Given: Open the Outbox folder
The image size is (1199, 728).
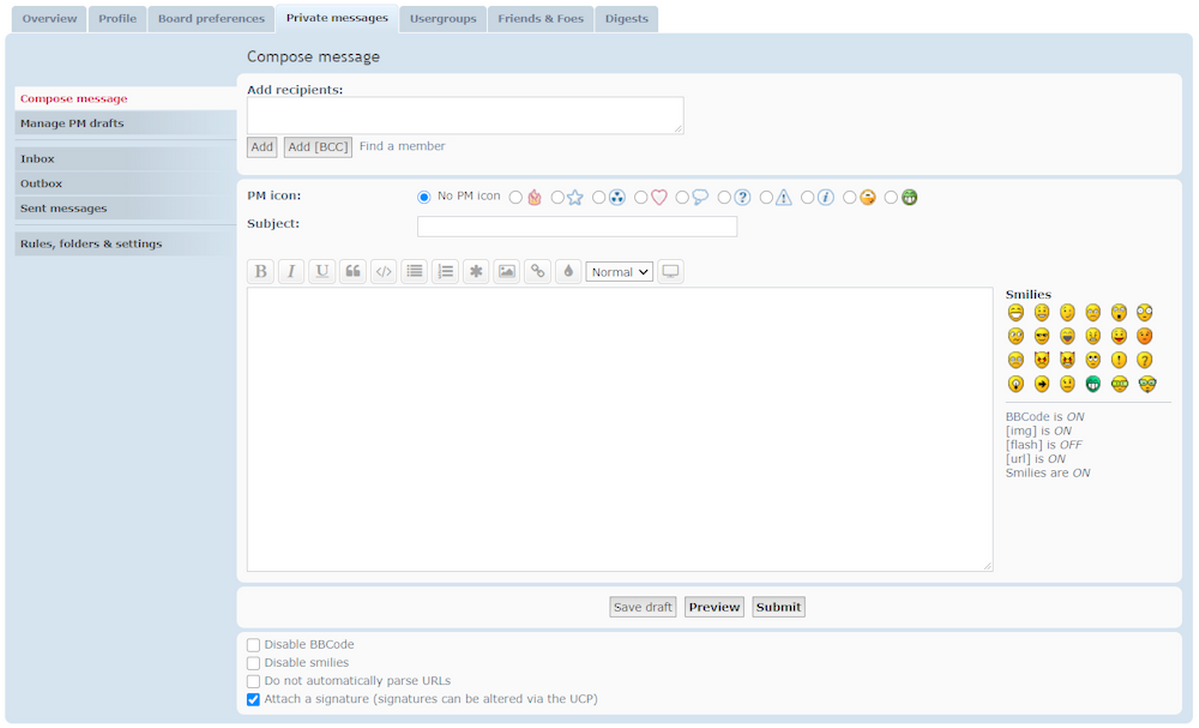Looking at the screenshot, I should (125, 184).
